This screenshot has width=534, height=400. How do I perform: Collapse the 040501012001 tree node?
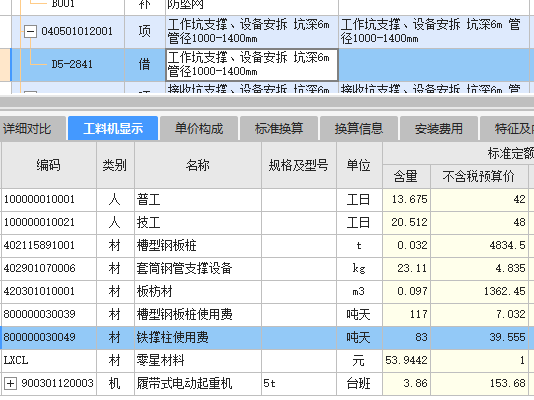[30, 32]
